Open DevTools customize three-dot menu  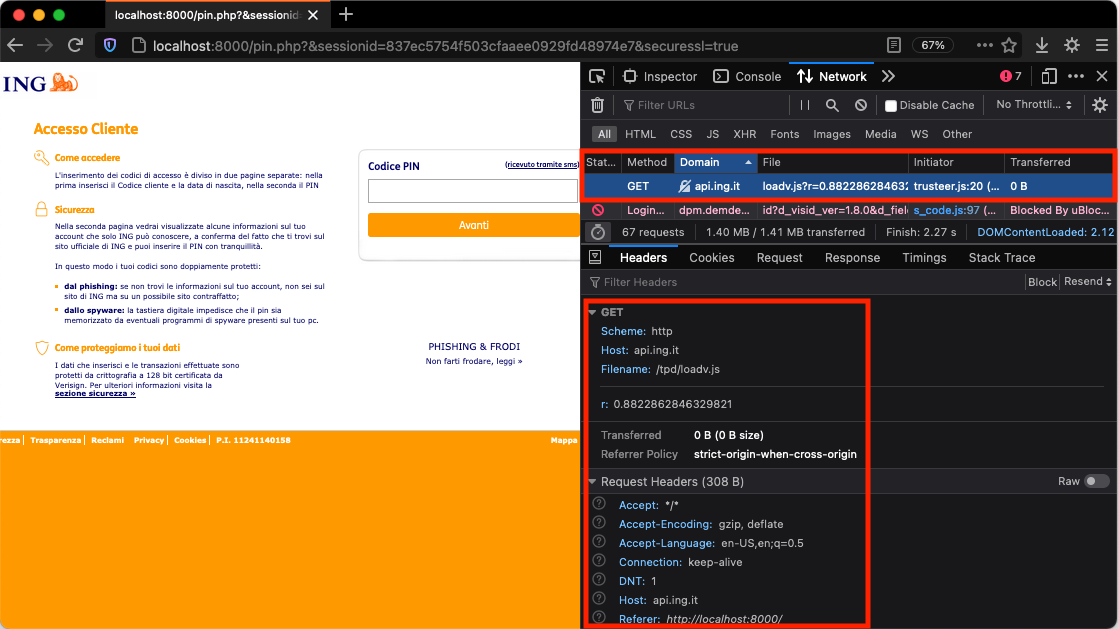tap(1076, 76)
